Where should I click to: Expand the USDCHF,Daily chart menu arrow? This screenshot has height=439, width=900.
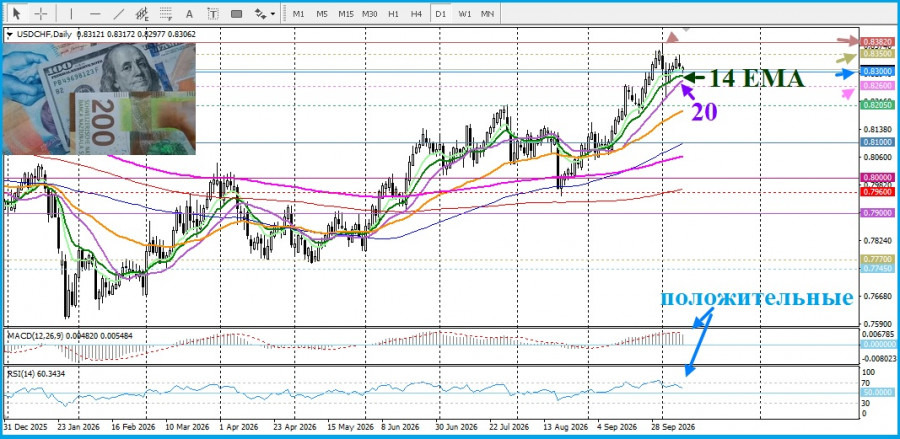[x=9, y=34]
